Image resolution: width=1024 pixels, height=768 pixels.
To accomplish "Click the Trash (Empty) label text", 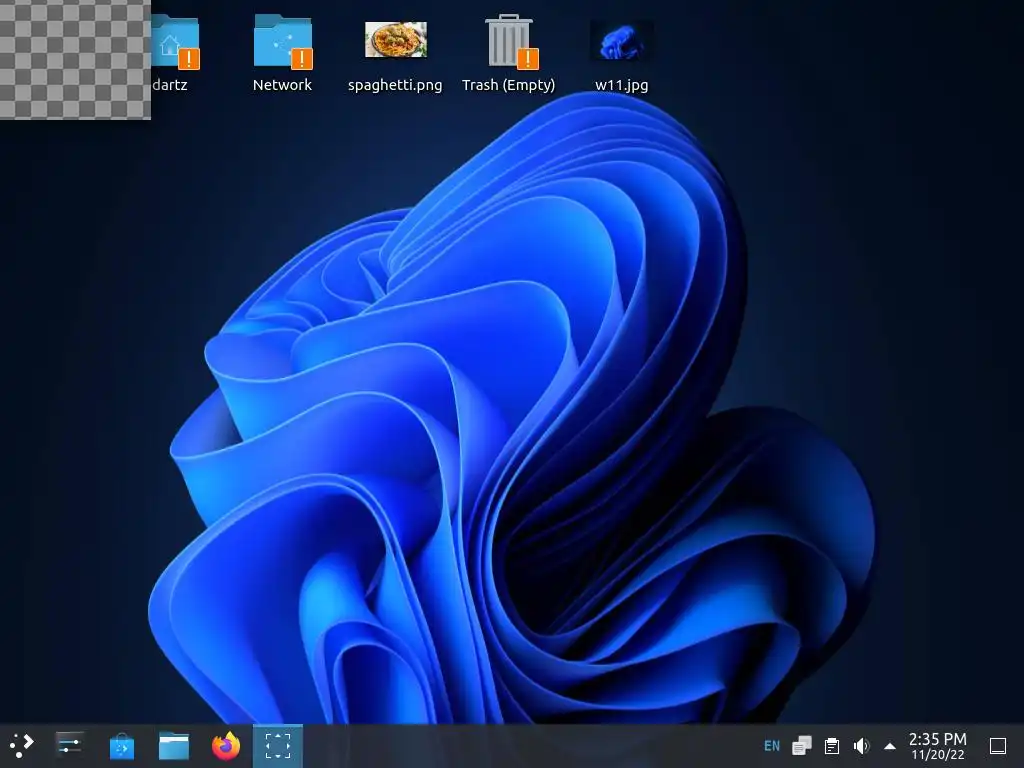I will point(508,85).
